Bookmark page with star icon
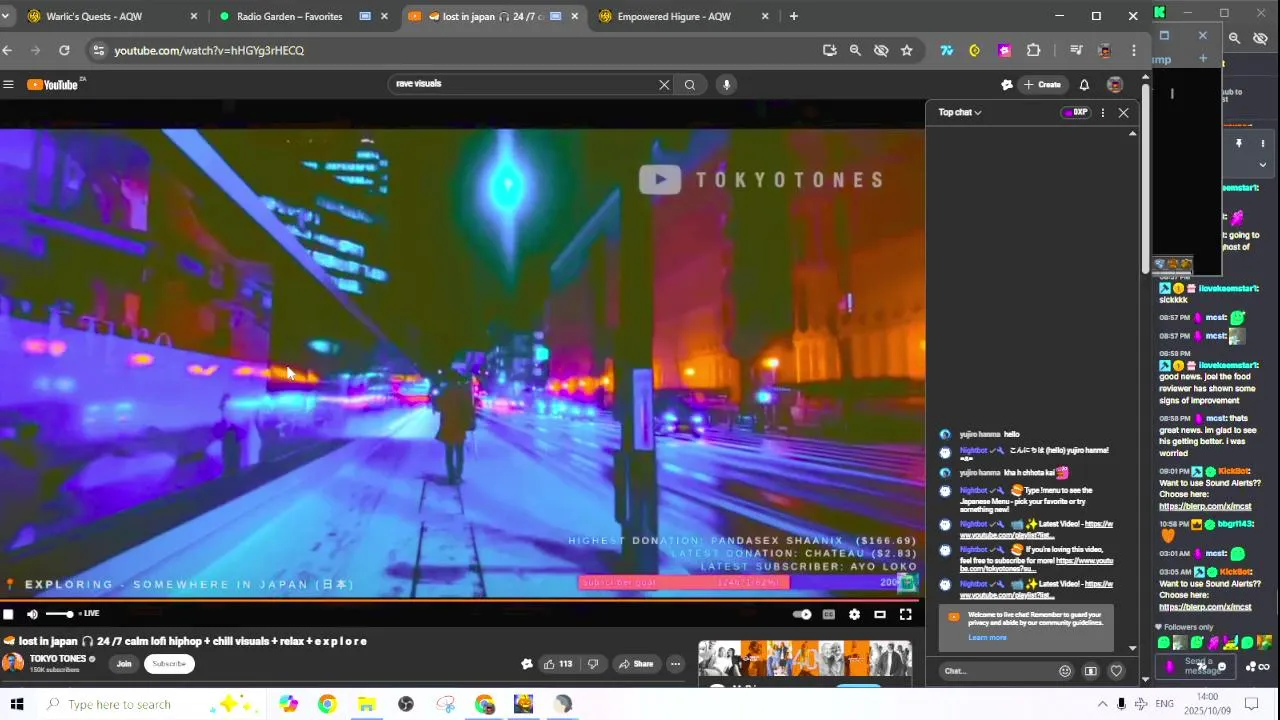Image resolution: width=1280 pixels, height=720 pixels. pyautogui.click(x=906, y=50)
